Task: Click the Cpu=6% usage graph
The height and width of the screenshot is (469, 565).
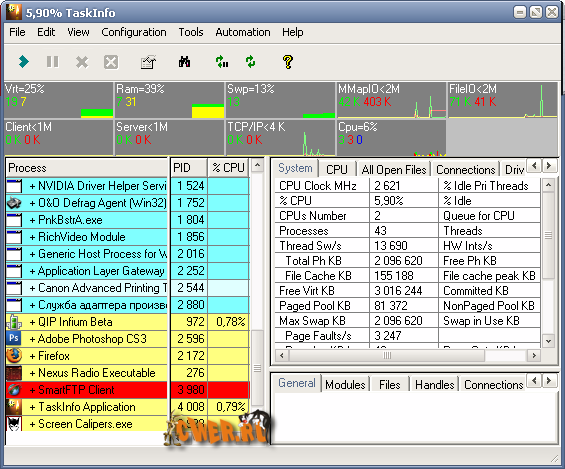Action: coord(392,138)
